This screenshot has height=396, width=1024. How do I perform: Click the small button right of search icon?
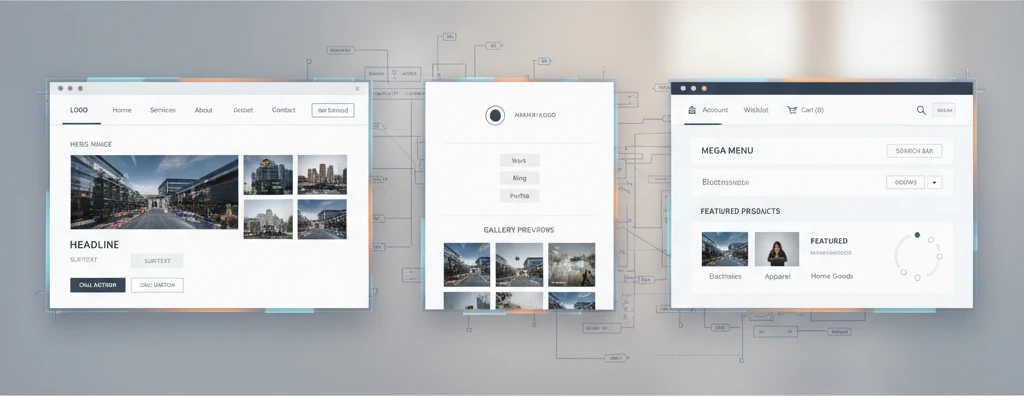[x=944, y=110]
